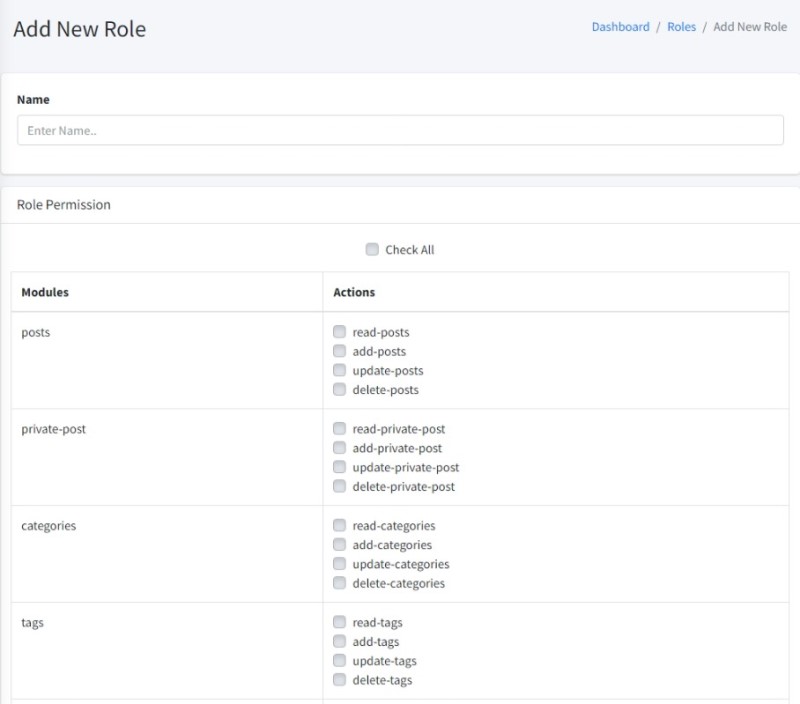Enable read-categories permission

[x=340, y=525]
